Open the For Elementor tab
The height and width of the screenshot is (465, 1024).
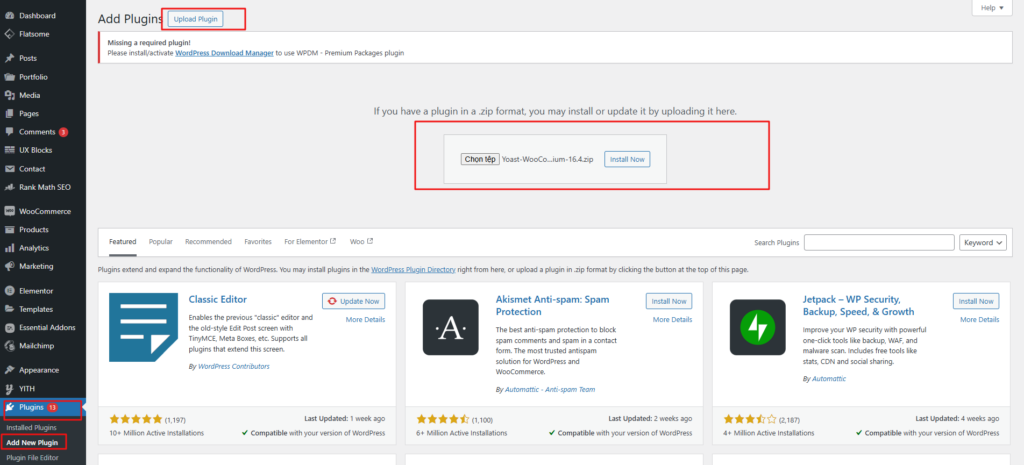point(310,242)
